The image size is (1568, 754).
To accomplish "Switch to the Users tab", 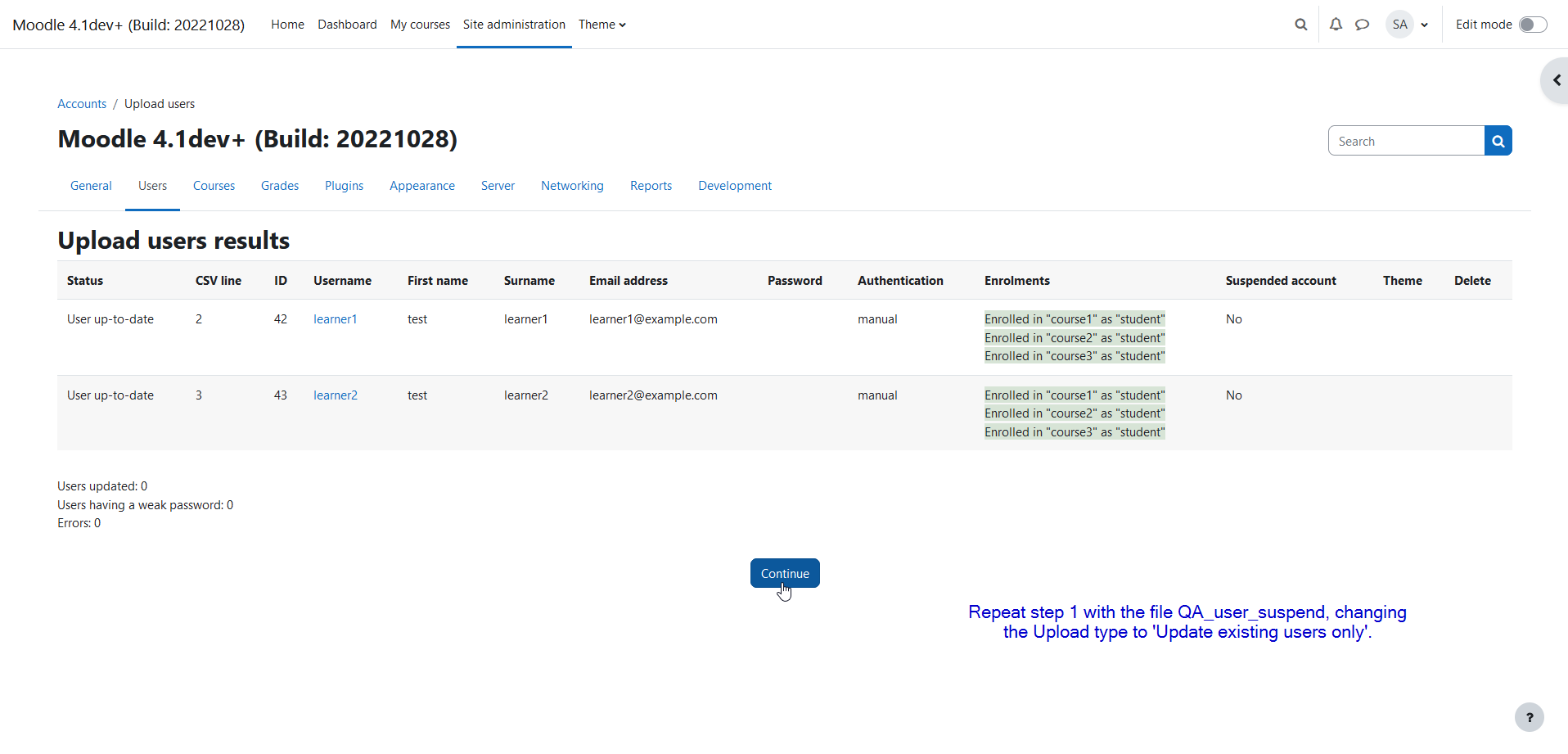I will coord(152,186).
